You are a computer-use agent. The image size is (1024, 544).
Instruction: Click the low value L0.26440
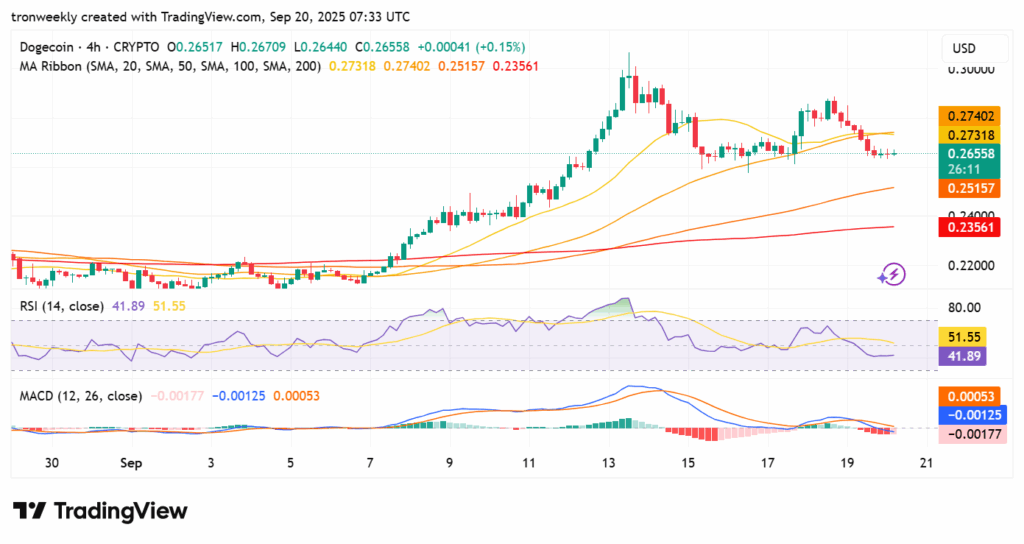click(x=321, y=47)
